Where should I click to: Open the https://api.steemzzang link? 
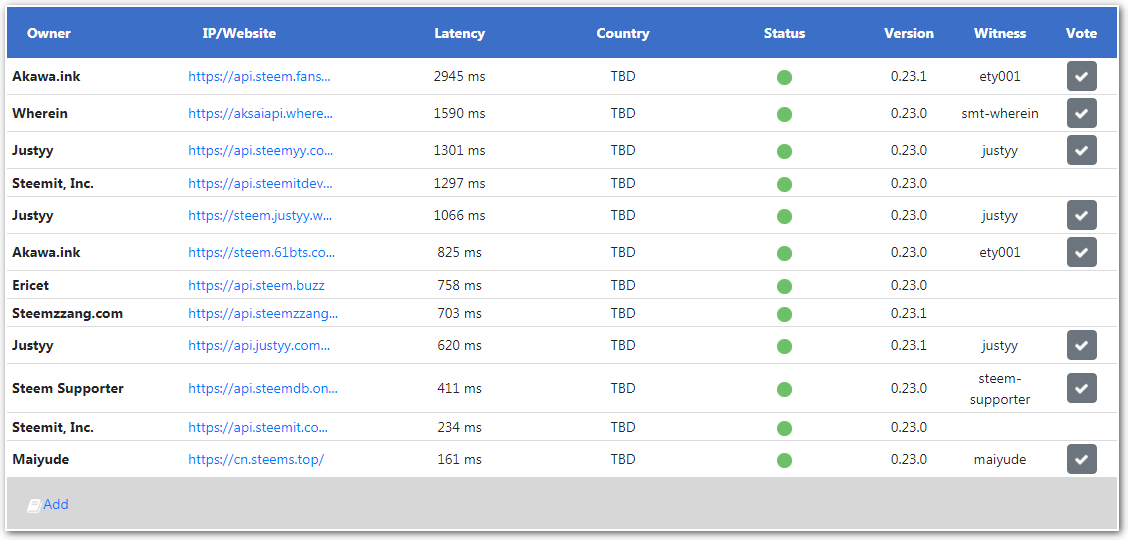coord(263,314)
